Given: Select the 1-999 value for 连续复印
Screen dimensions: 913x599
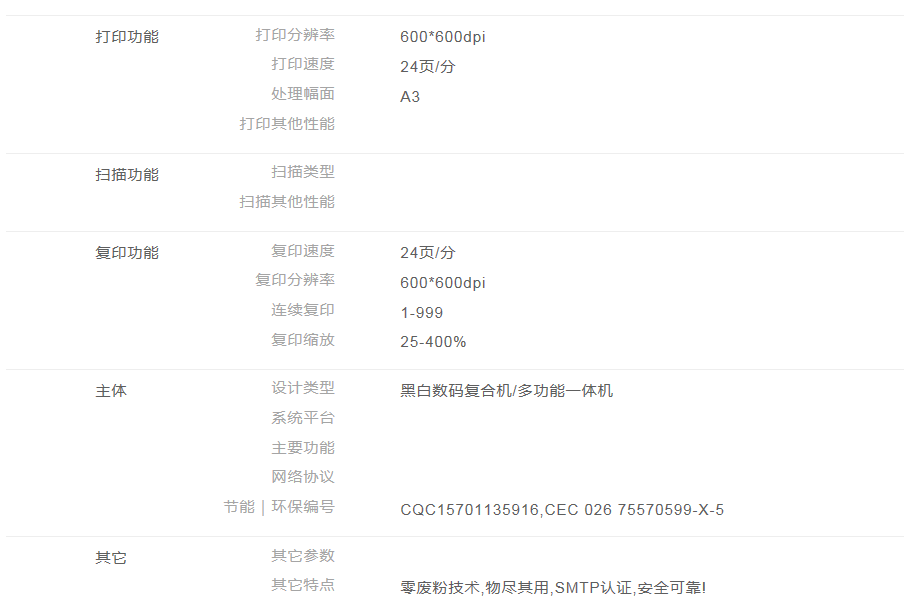Looking at the screenshot, I should [x=422, y=313].
